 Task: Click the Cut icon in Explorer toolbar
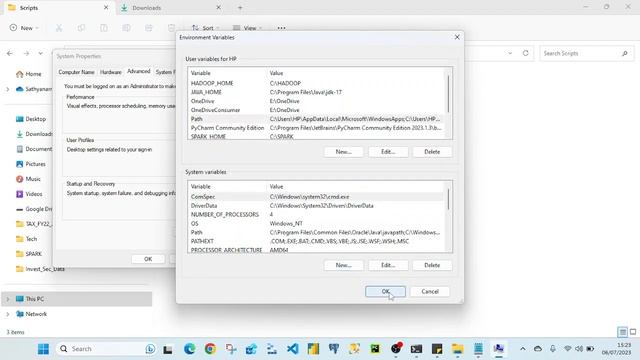[x=59, y=28]
